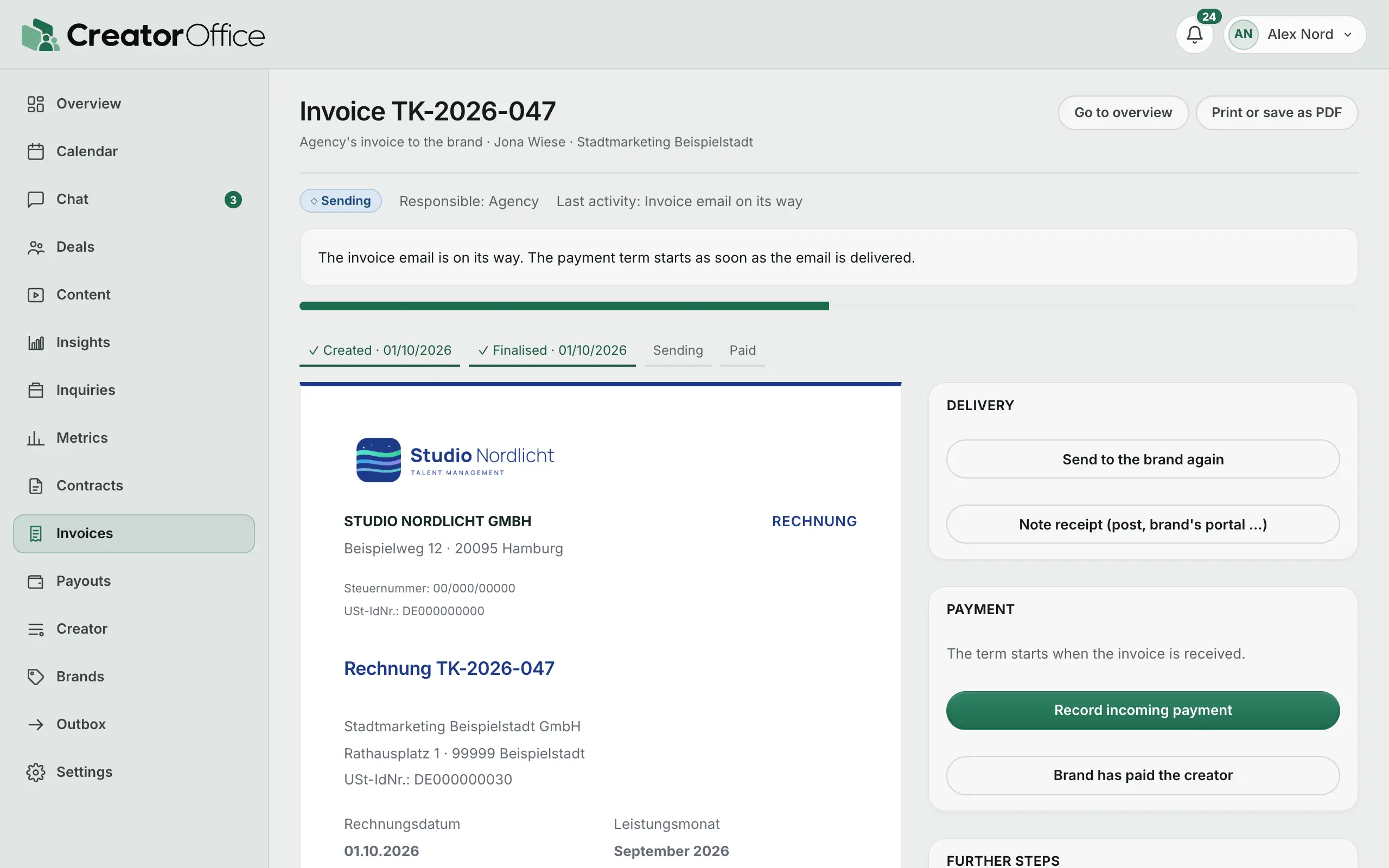Select the Brands tag icon
This screenshot has height=868, width=1389.
point(36,677)
